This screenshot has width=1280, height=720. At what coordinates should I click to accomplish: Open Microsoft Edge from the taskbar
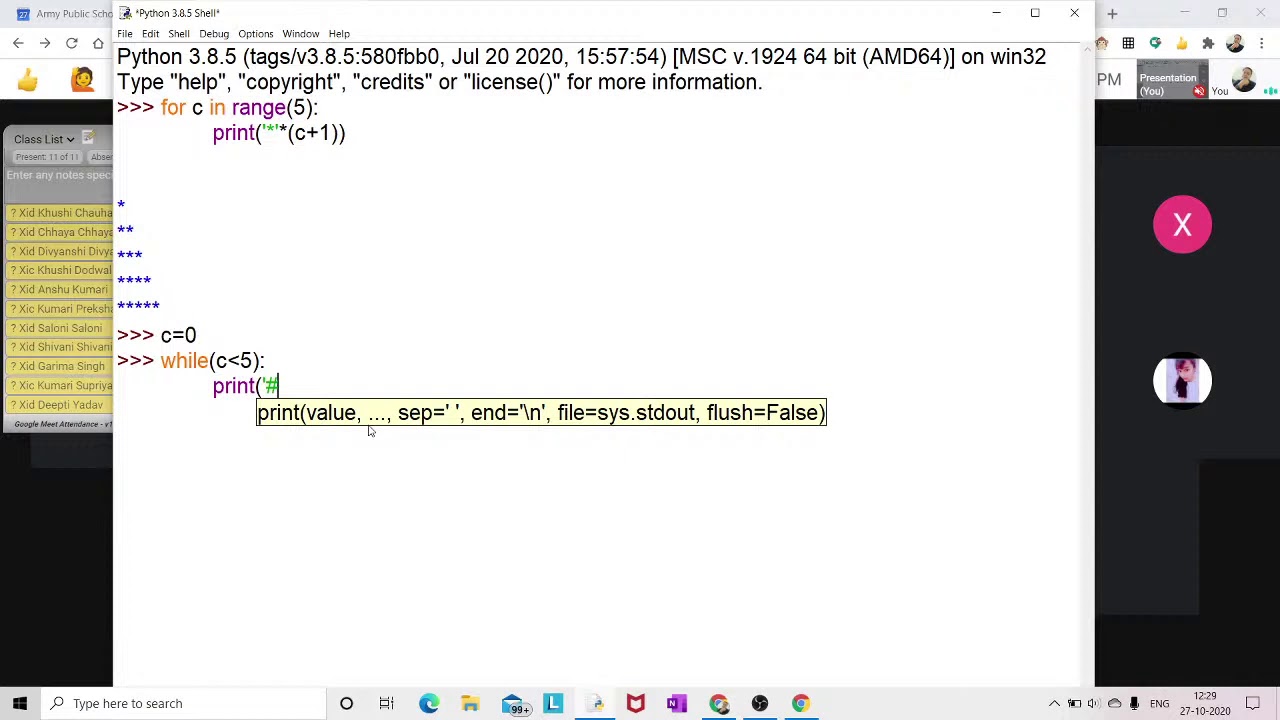428,703
